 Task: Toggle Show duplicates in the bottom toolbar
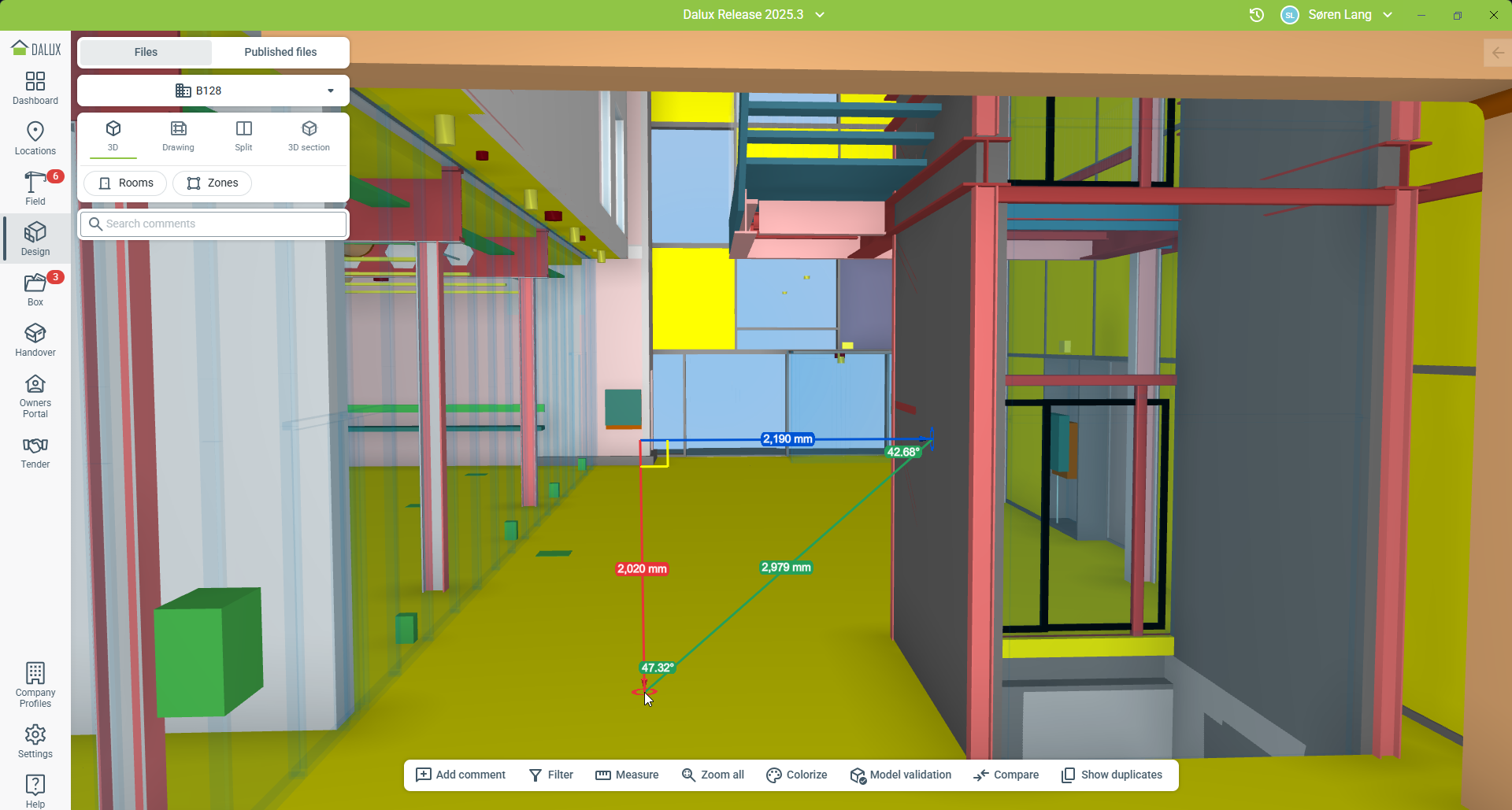(1111, 775)
